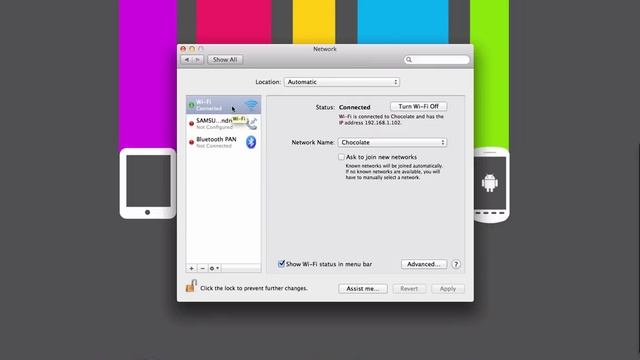Screen dimensions: 640x360
Task: Open the Location Automatic dropdown
Action: pyautogui.click(x=342, y=82)
